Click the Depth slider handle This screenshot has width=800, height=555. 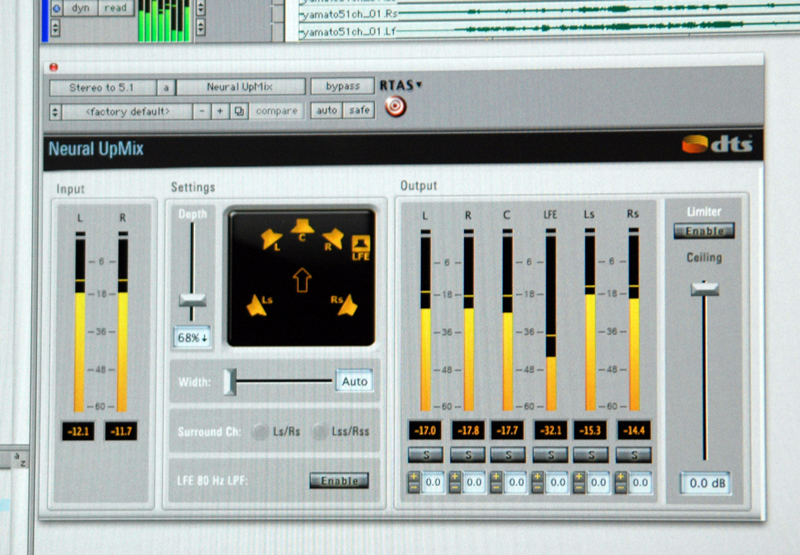point(191,300)
